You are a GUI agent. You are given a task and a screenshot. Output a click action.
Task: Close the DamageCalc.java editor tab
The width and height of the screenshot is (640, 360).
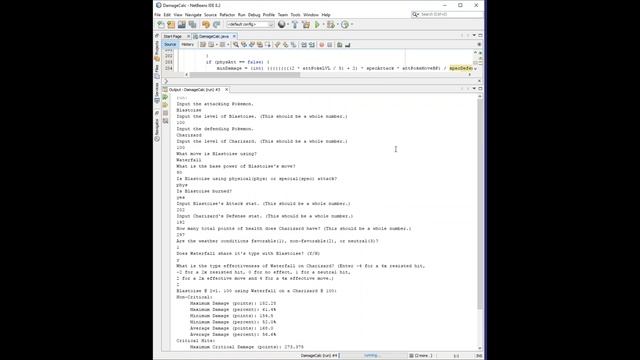pos(234,36)
